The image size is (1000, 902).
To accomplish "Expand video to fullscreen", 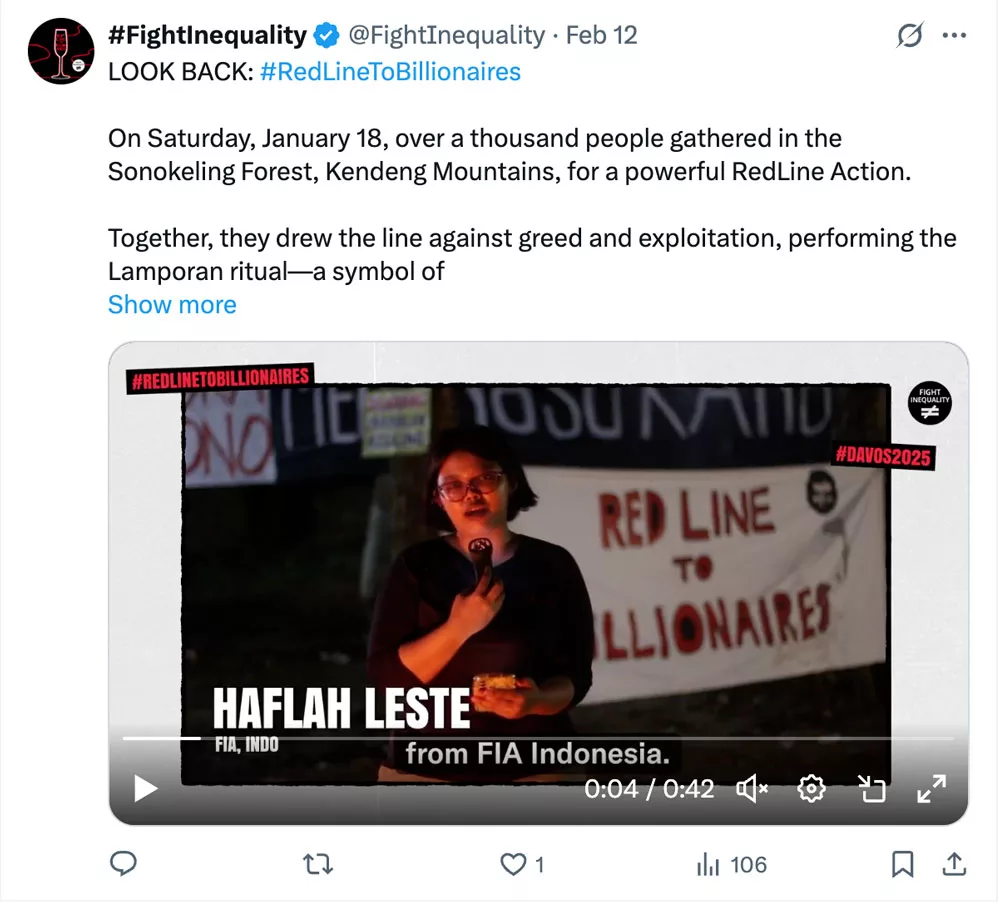I will tap(931, 789).
